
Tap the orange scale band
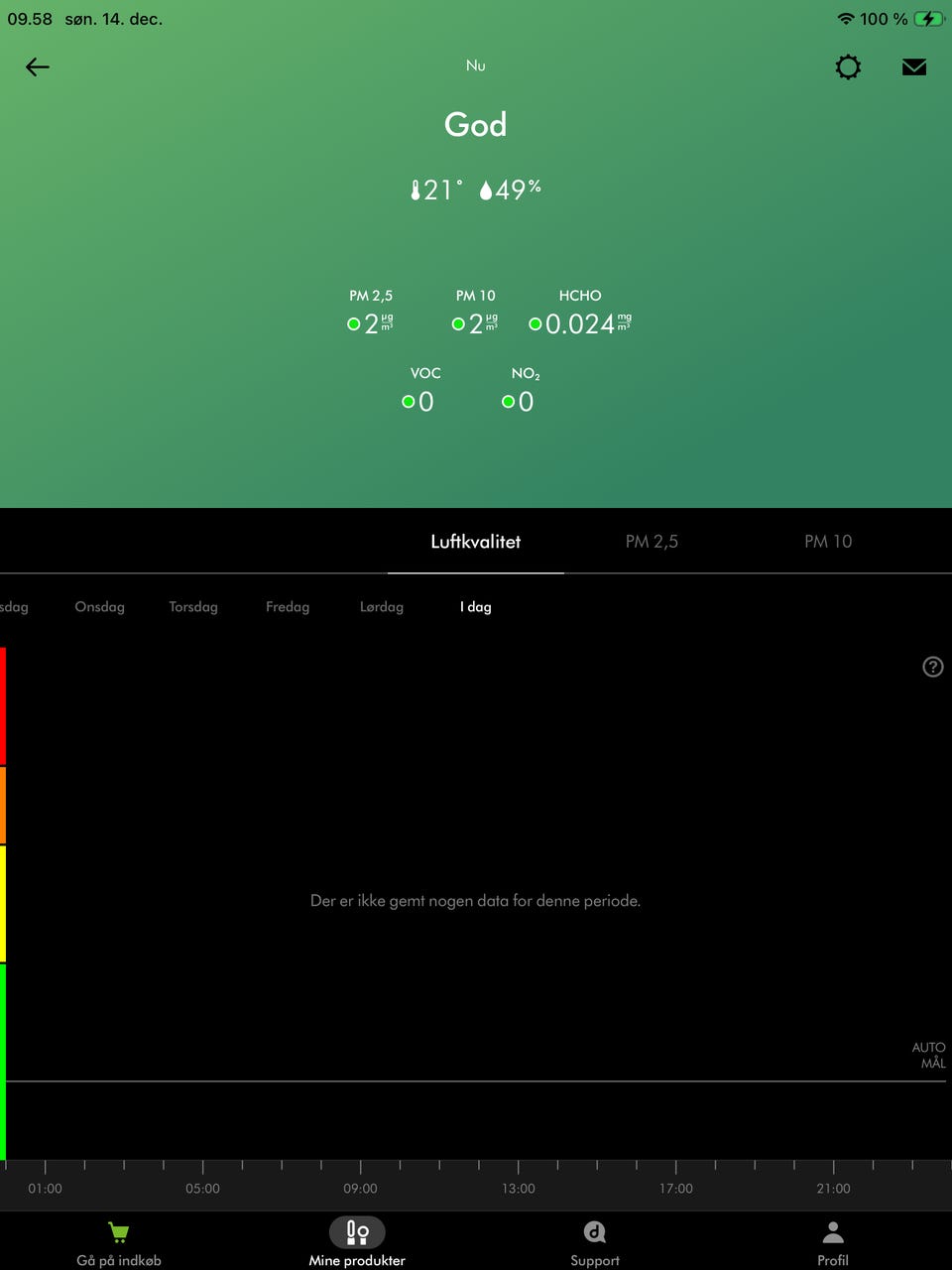pos(3,805)
